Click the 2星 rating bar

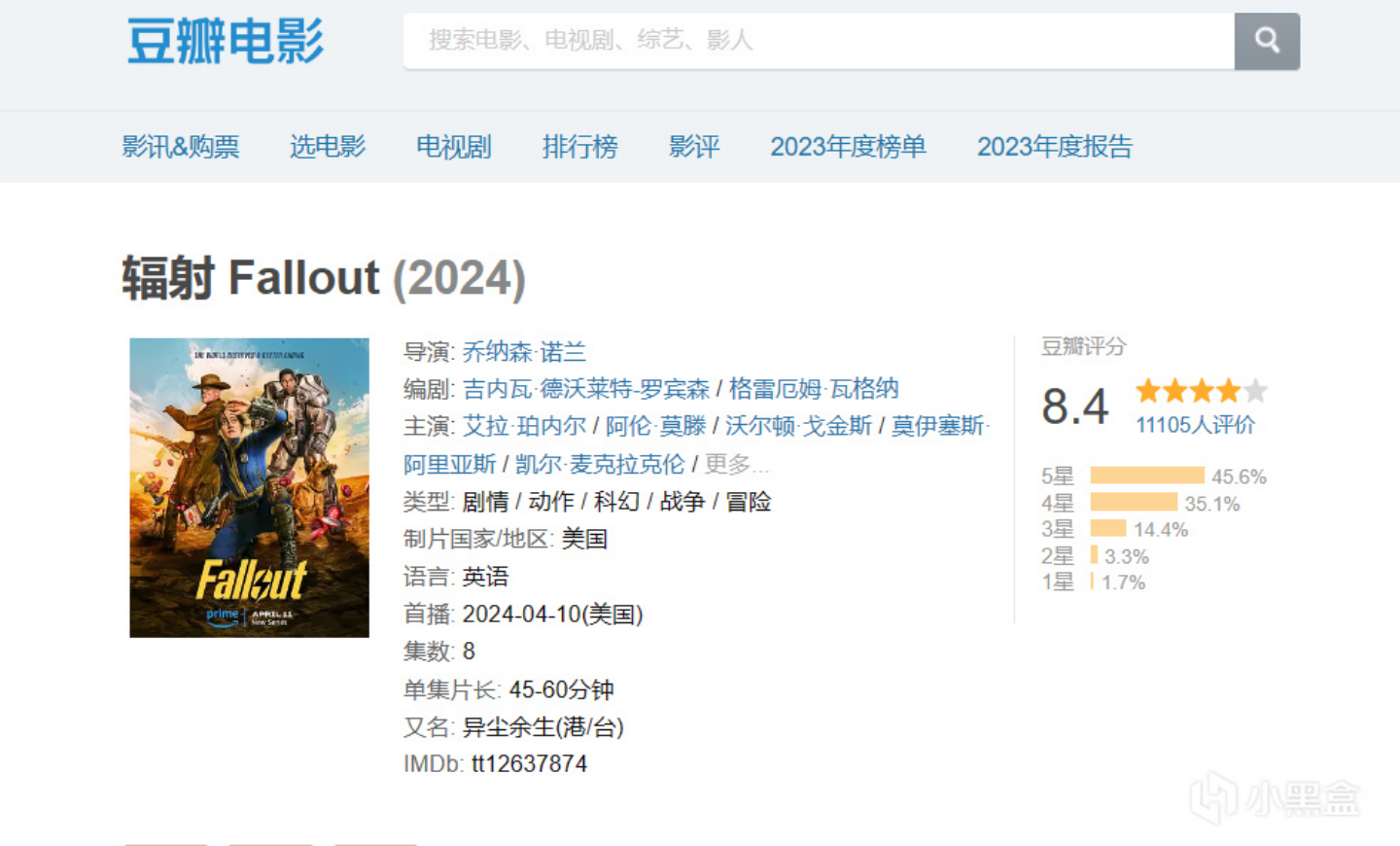pos(1095,555)
